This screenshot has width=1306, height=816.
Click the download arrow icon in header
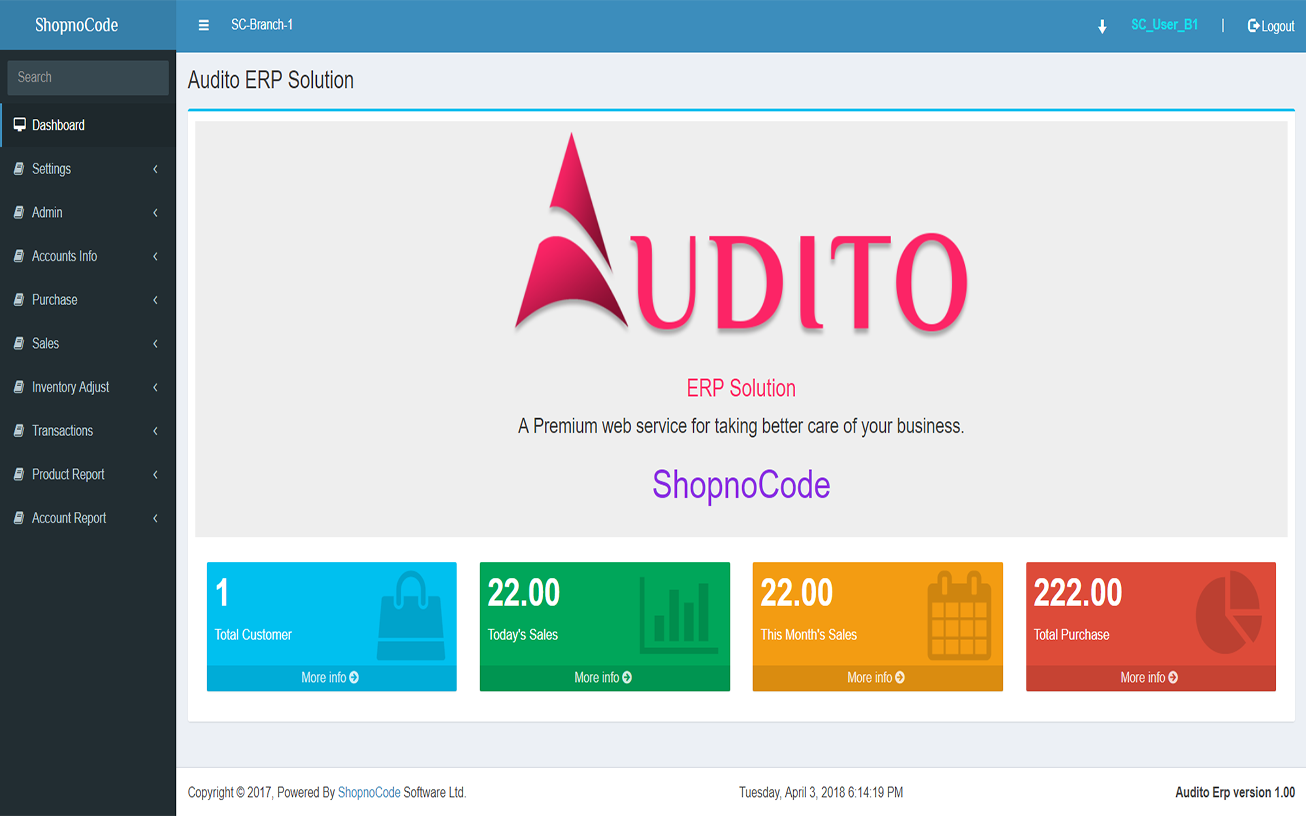tap(1102, 27)
